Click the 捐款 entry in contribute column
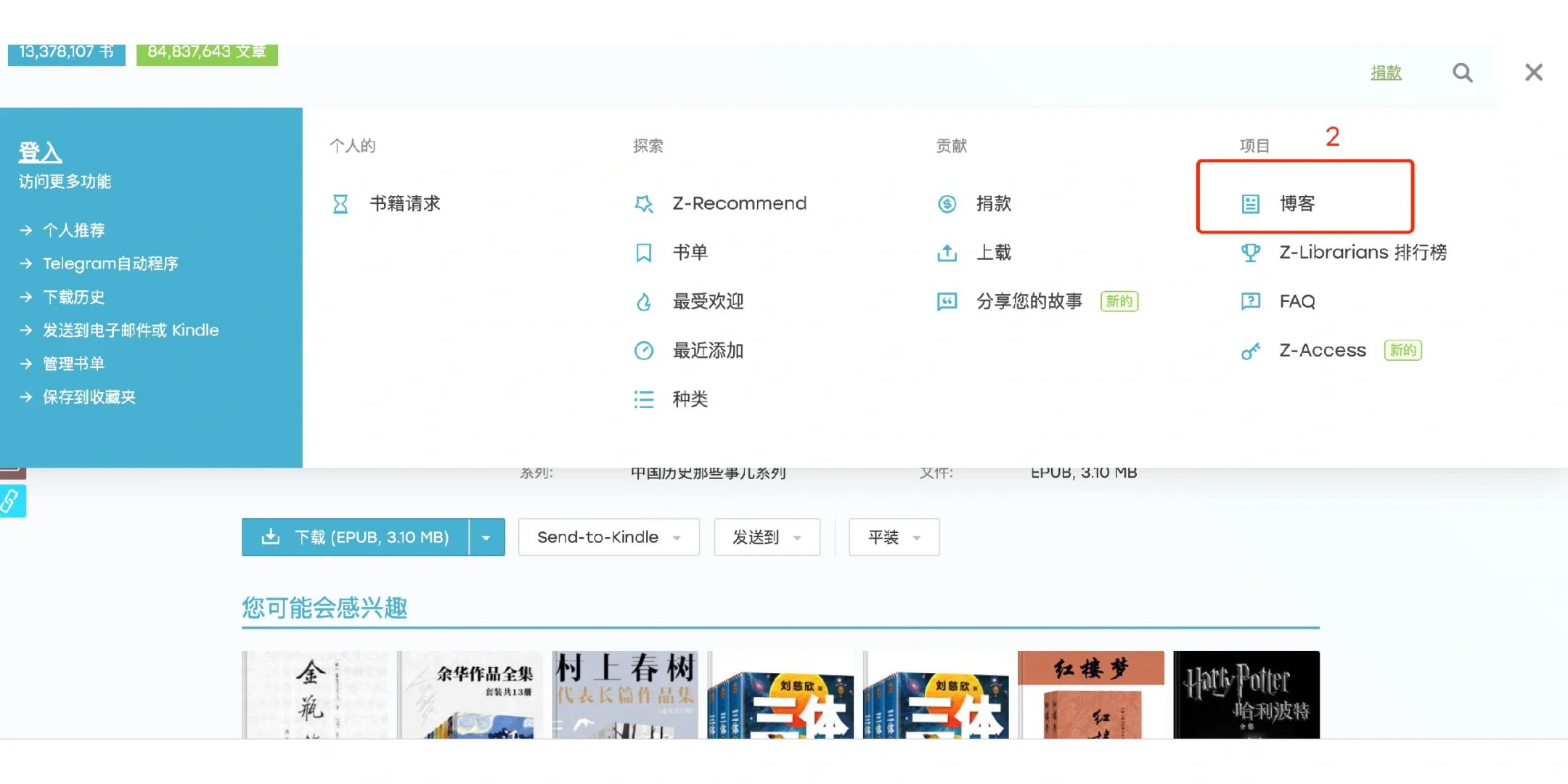Viewport: 1568px width, 784px height. pyautogui.click(x=993, y=204)
